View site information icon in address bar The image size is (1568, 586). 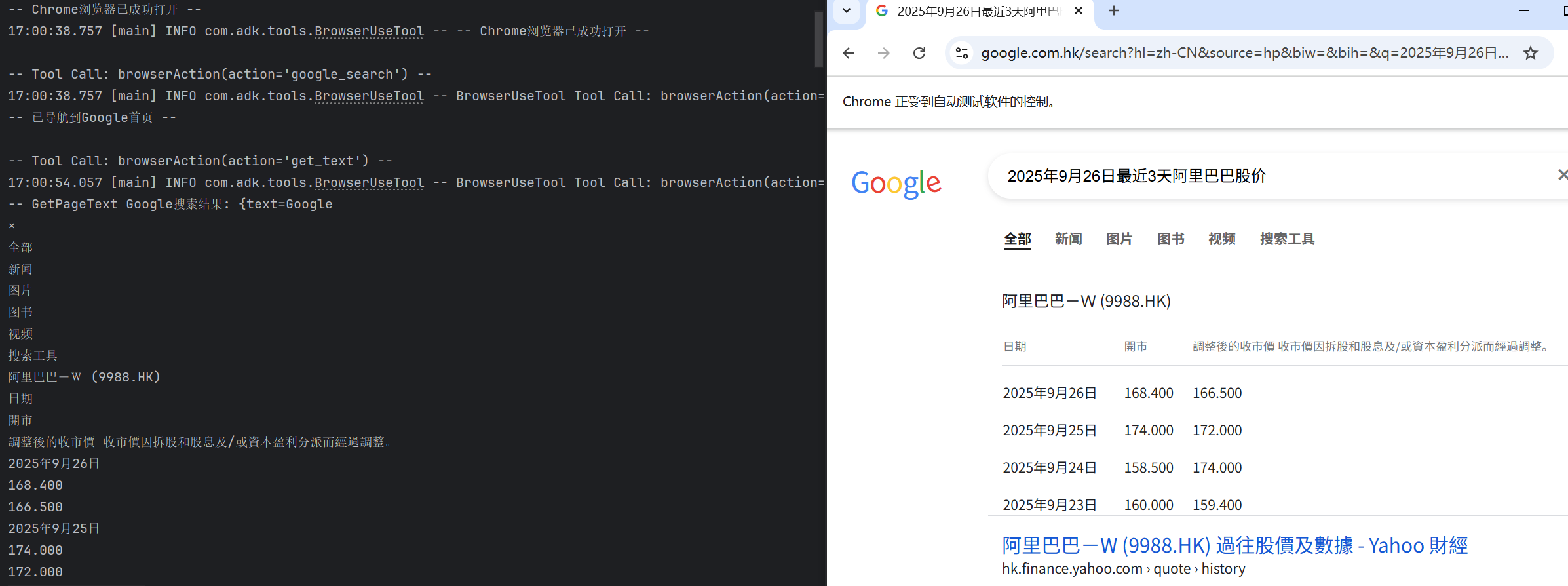click(962, 53)
